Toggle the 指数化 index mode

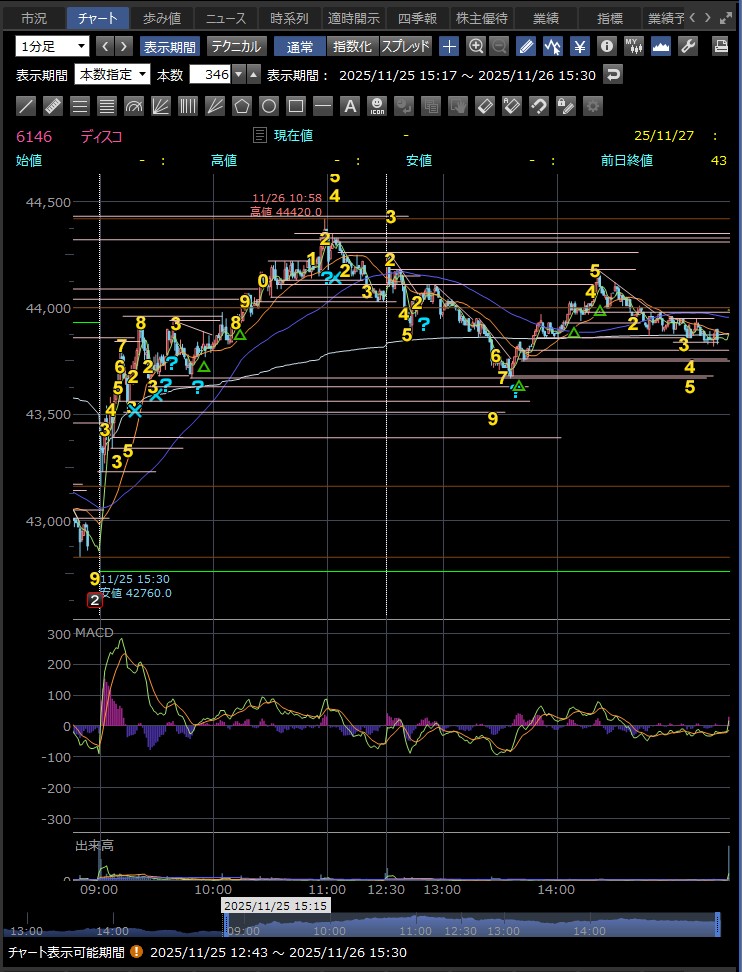pos(352,46)
